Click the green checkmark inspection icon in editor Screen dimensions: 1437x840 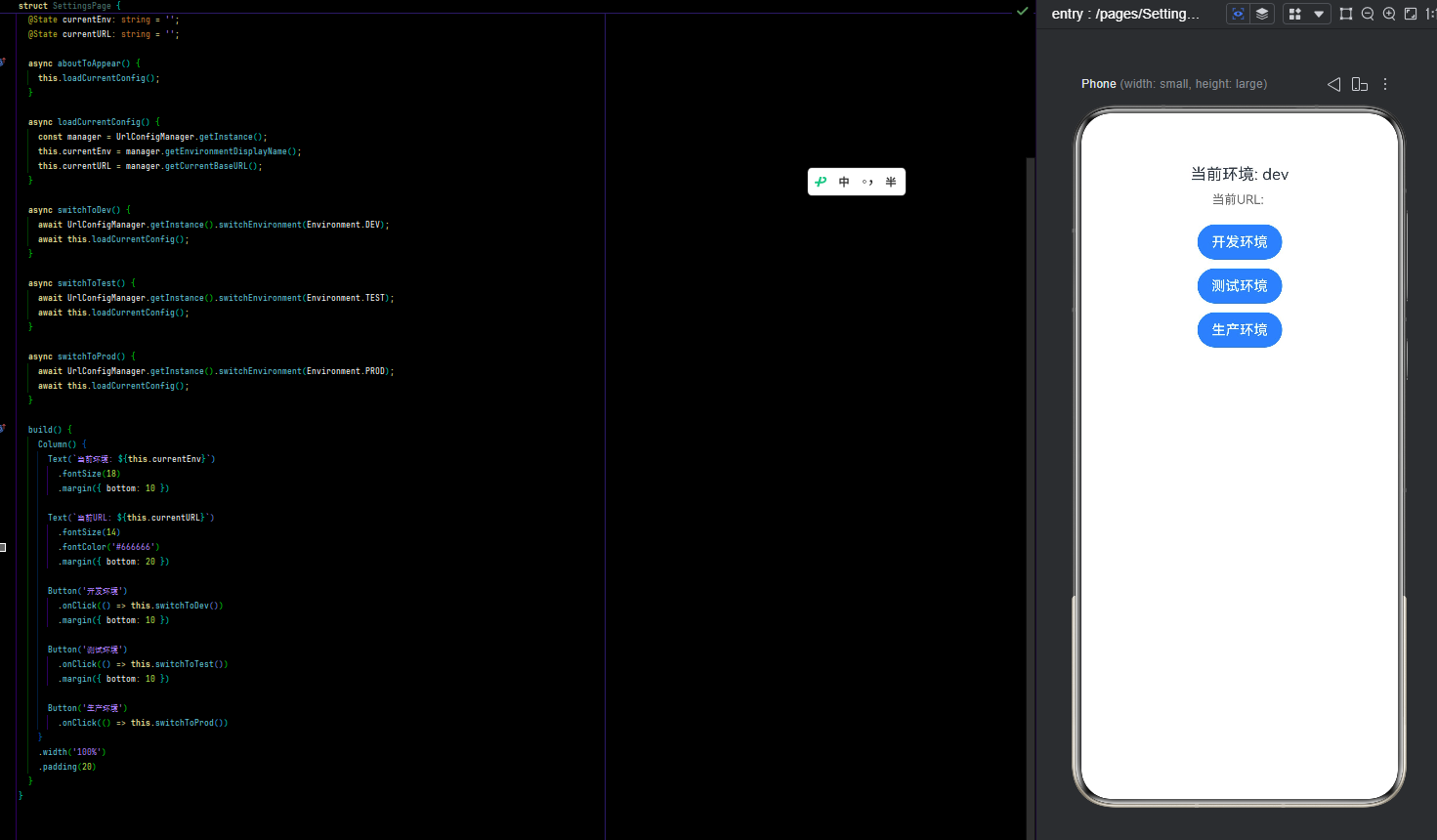pos(1022,11)
